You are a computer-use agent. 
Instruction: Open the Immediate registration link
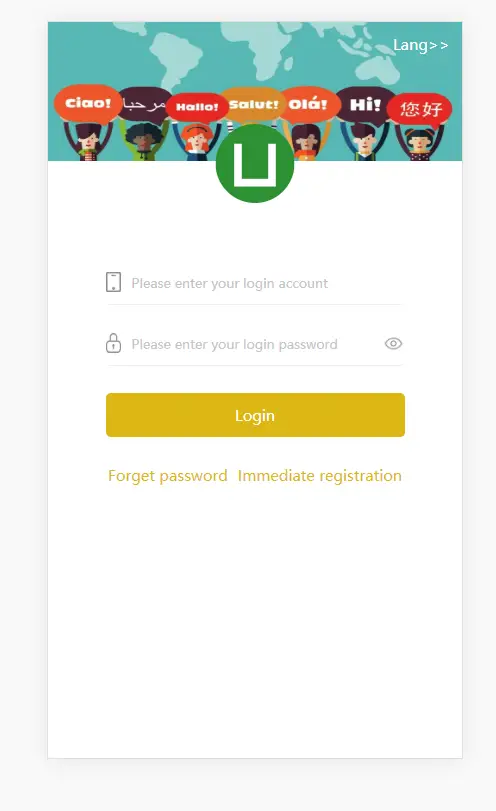pyautogui.click(x=320, y=476)
